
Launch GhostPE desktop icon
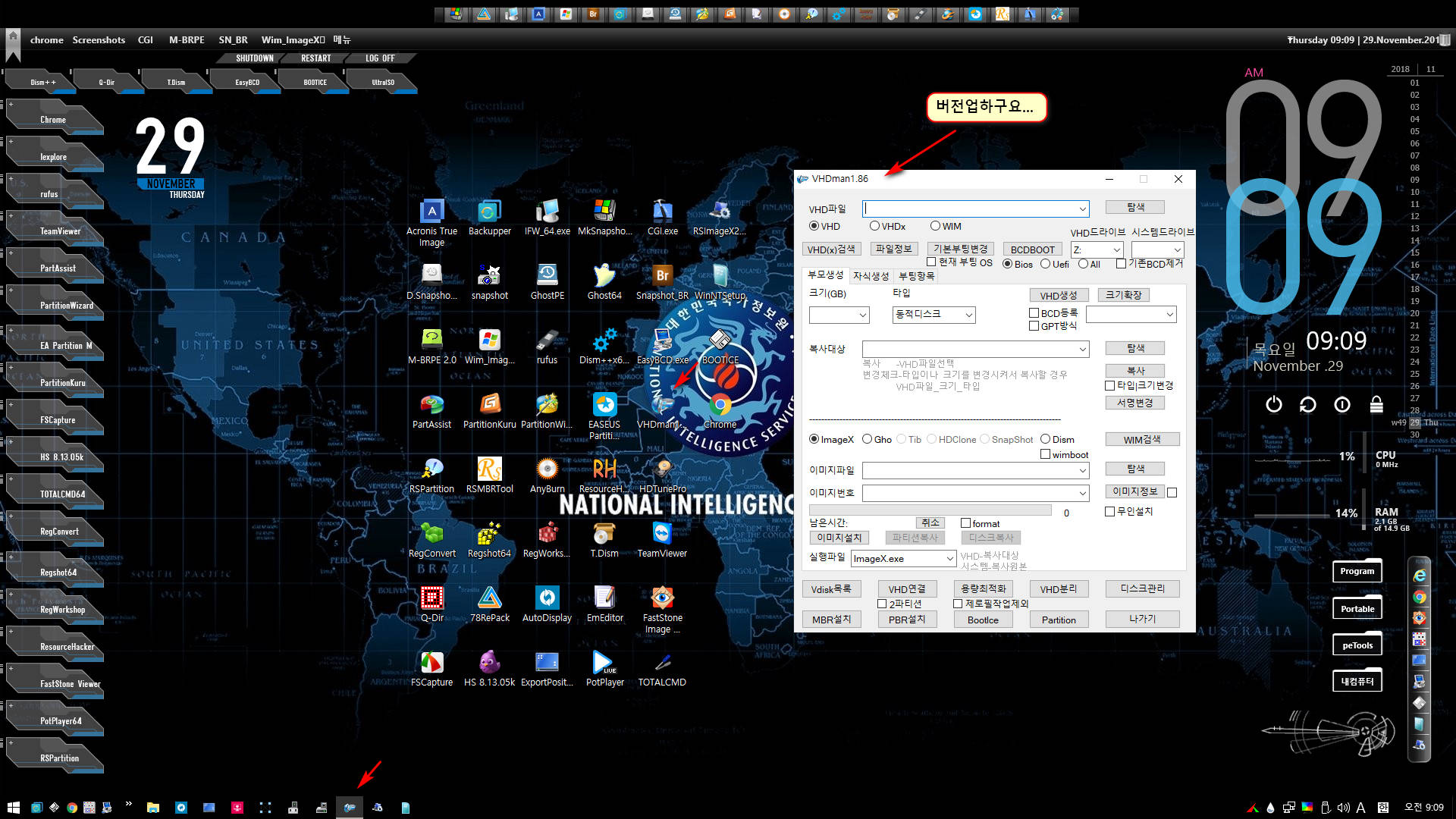(x=547, y=281)
